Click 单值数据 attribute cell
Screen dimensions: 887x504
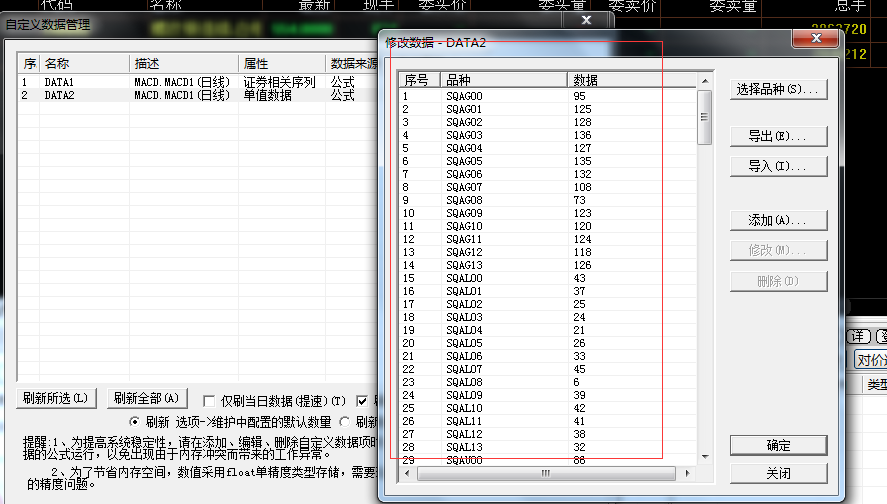(x=268, y=96)
